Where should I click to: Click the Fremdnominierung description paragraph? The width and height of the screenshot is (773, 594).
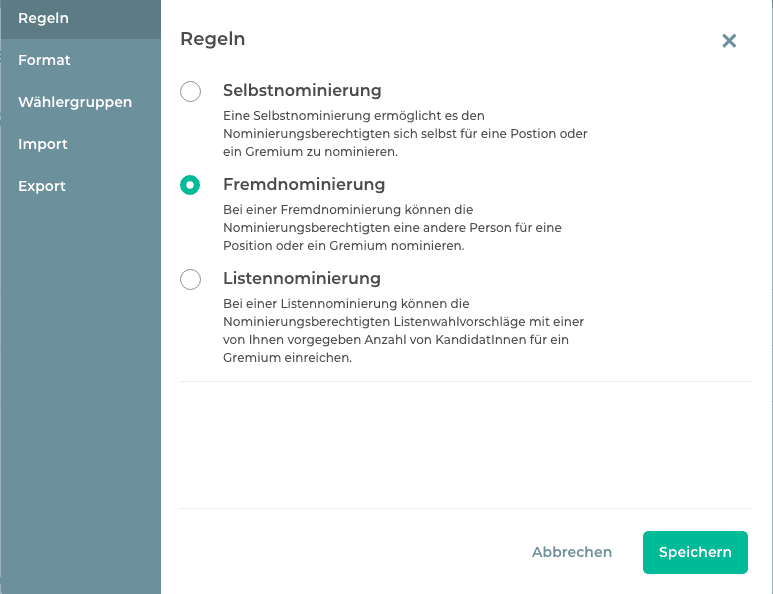pos(393,228)
